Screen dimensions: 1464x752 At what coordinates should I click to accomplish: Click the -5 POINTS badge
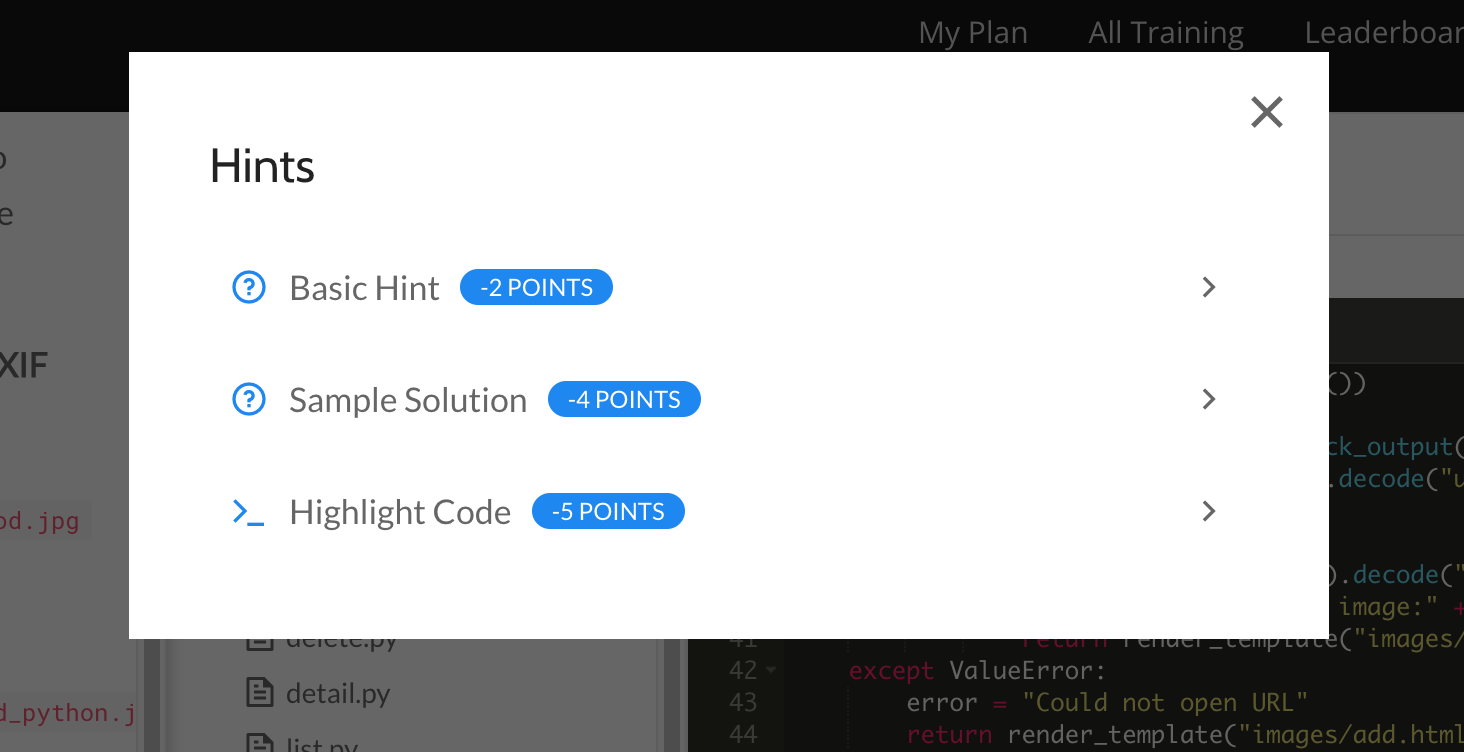coord(608,512)
